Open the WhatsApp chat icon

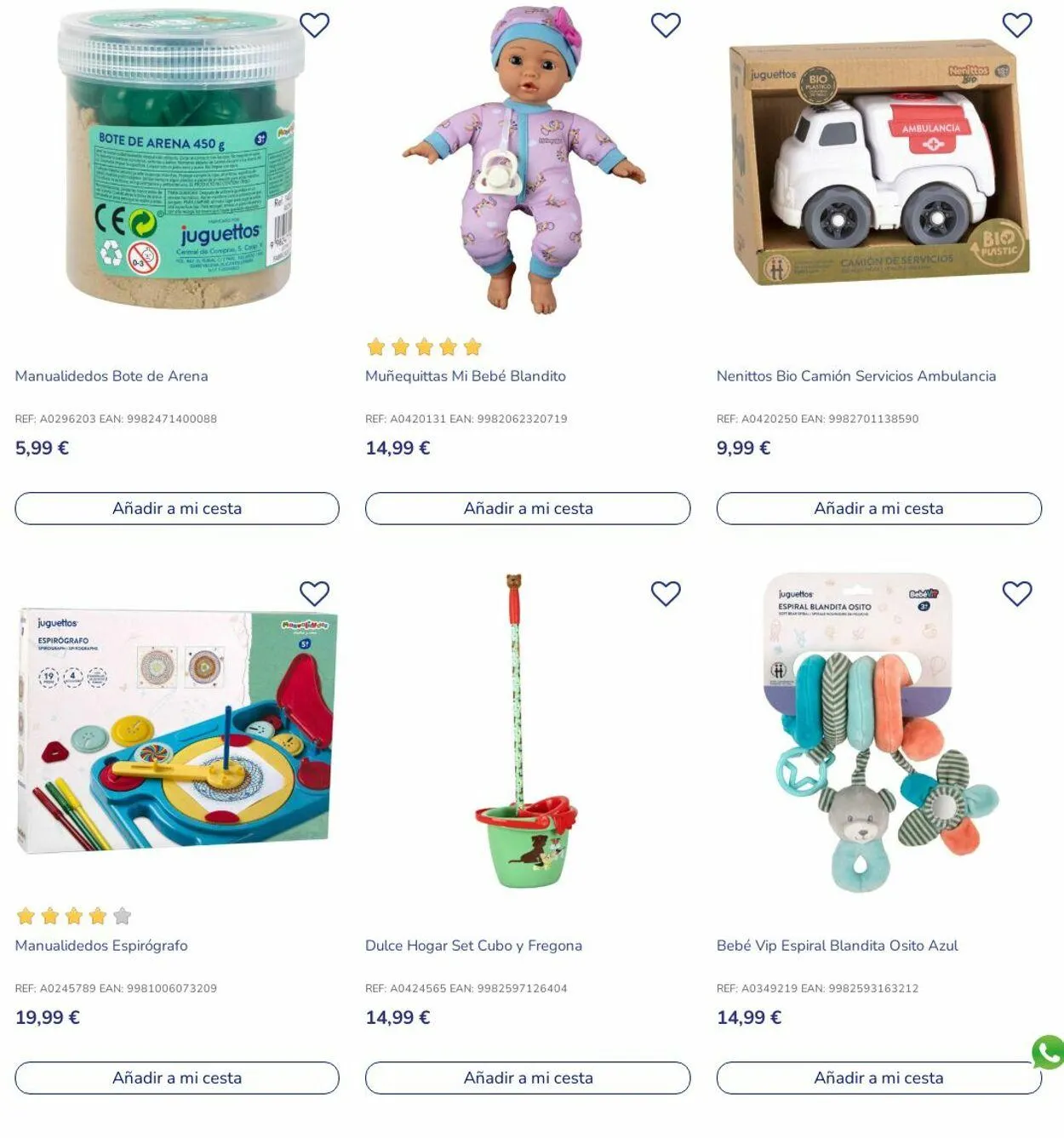click(1048, 1053)
